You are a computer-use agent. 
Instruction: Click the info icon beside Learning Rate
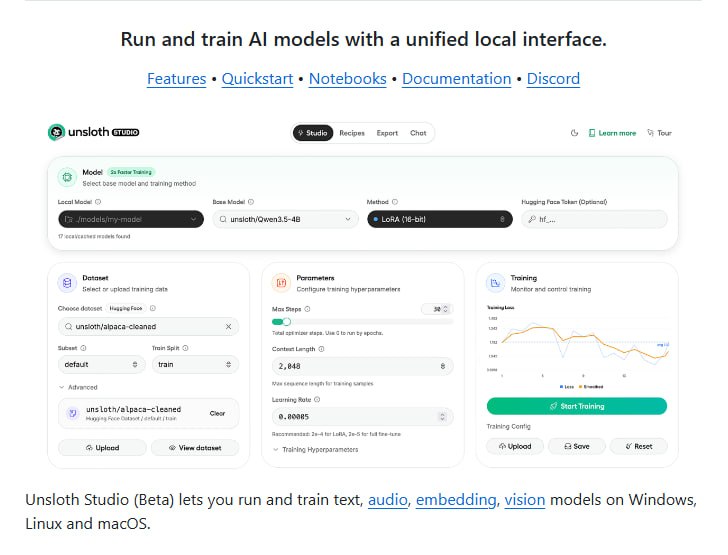pyautogui.click(x=319, y=399)
